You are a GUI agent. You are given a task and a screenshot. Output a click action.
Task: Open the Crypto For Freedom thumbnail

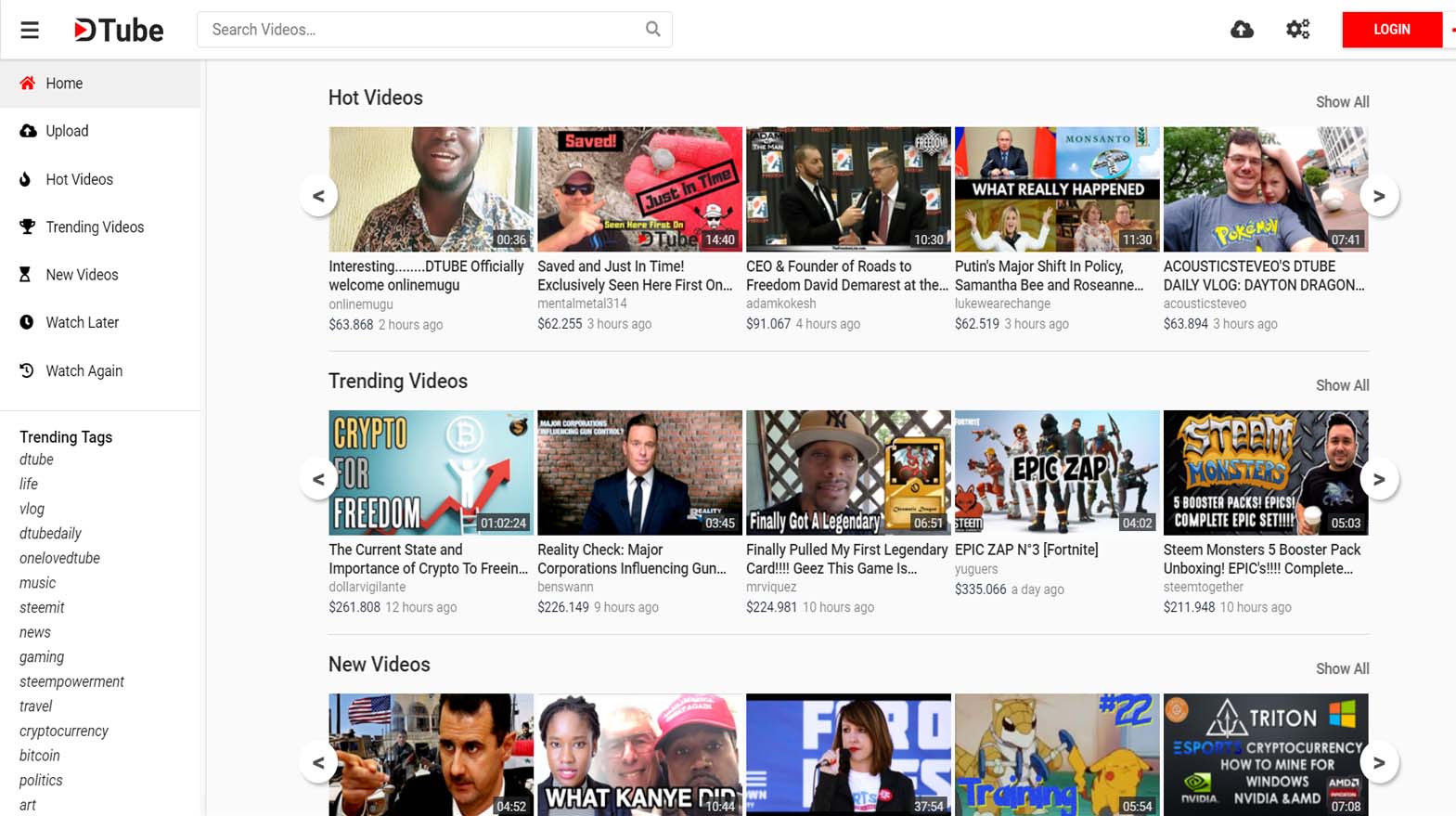pos(431,473)
